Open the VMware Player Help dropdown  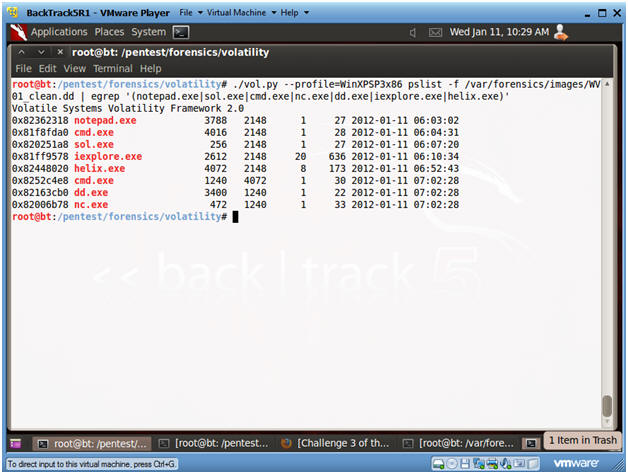(x=294, y=13)
